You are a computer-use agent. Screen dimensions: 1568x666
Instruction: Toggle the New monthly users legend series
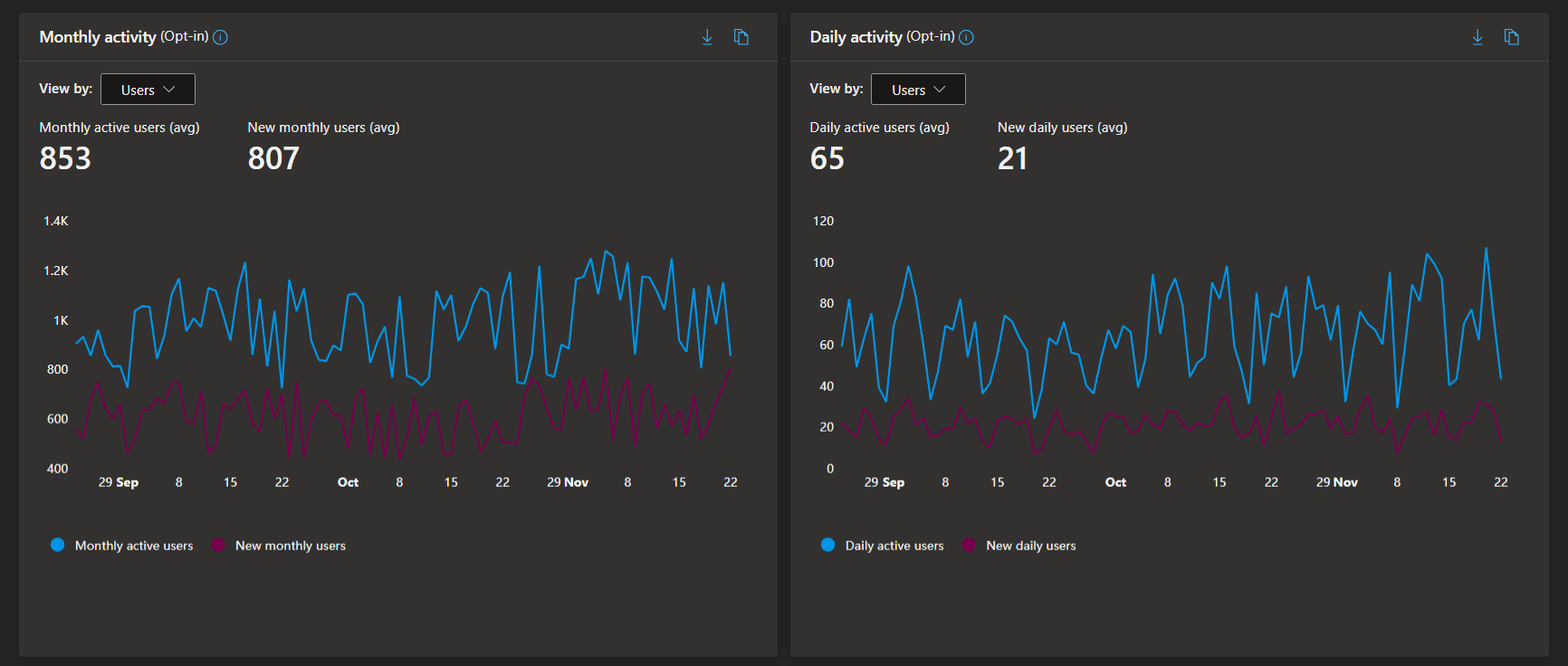279,546
